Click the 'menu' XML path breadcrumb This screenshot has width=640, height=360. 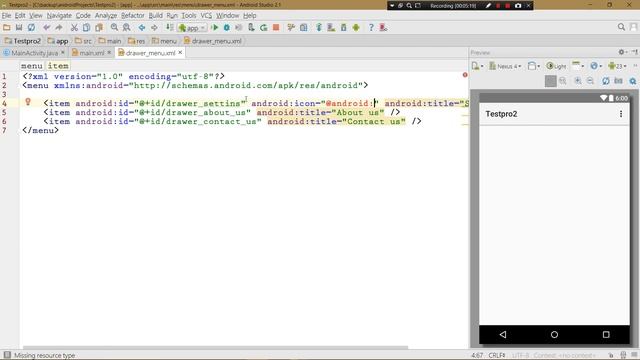[32, 66]
